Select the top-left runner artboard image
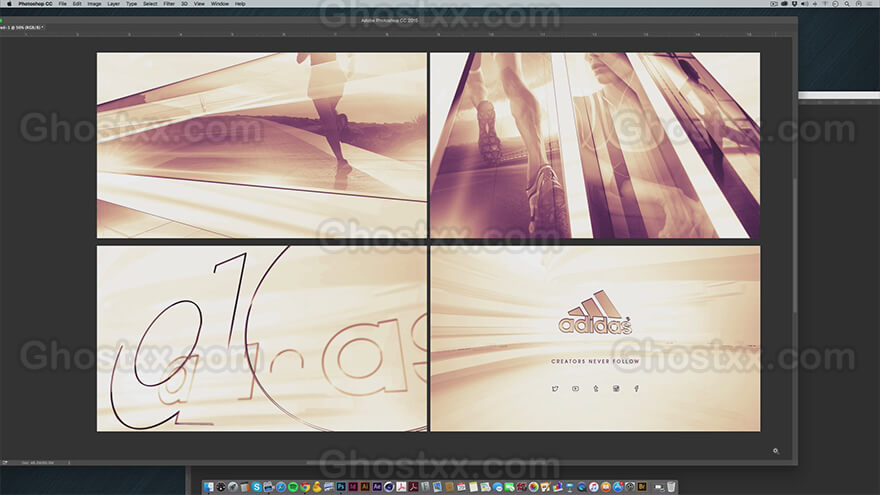 point(262,145)
